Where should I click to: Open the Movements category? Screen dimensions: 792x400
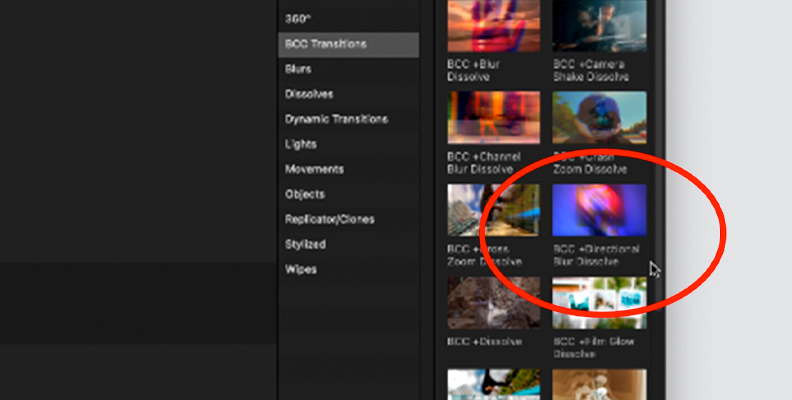(x=349, y=169)
